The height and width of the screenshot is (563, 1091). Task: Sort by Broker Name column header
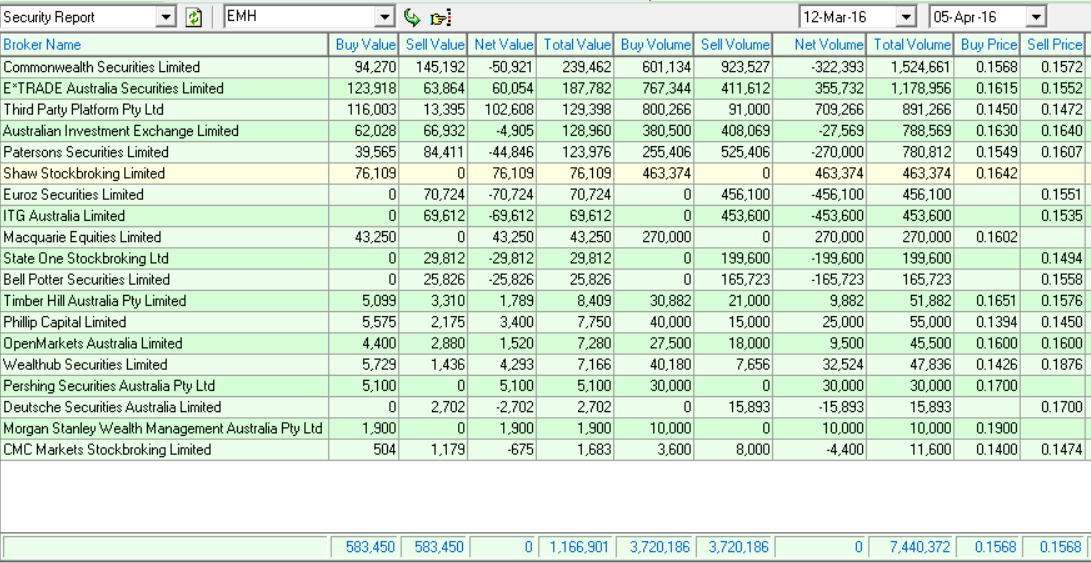point(164,45)
